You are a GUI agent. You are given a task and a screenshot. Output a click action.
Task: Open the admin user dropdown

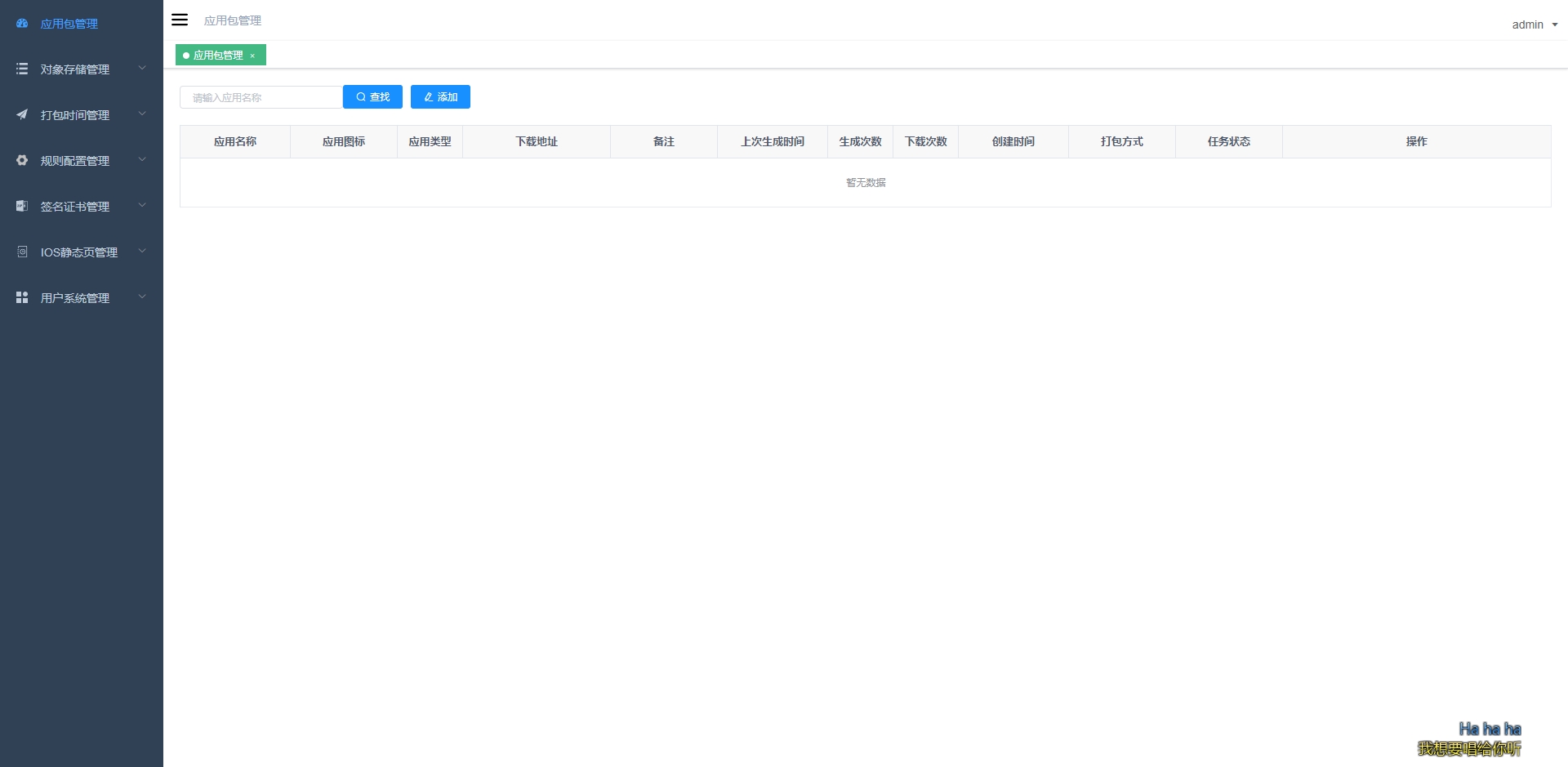(1534, 25)
